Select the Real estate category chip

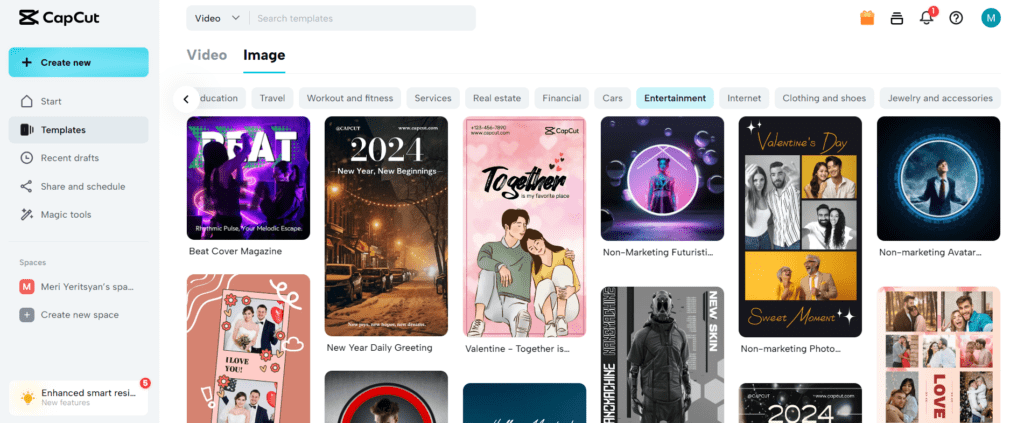click(497, 99)
